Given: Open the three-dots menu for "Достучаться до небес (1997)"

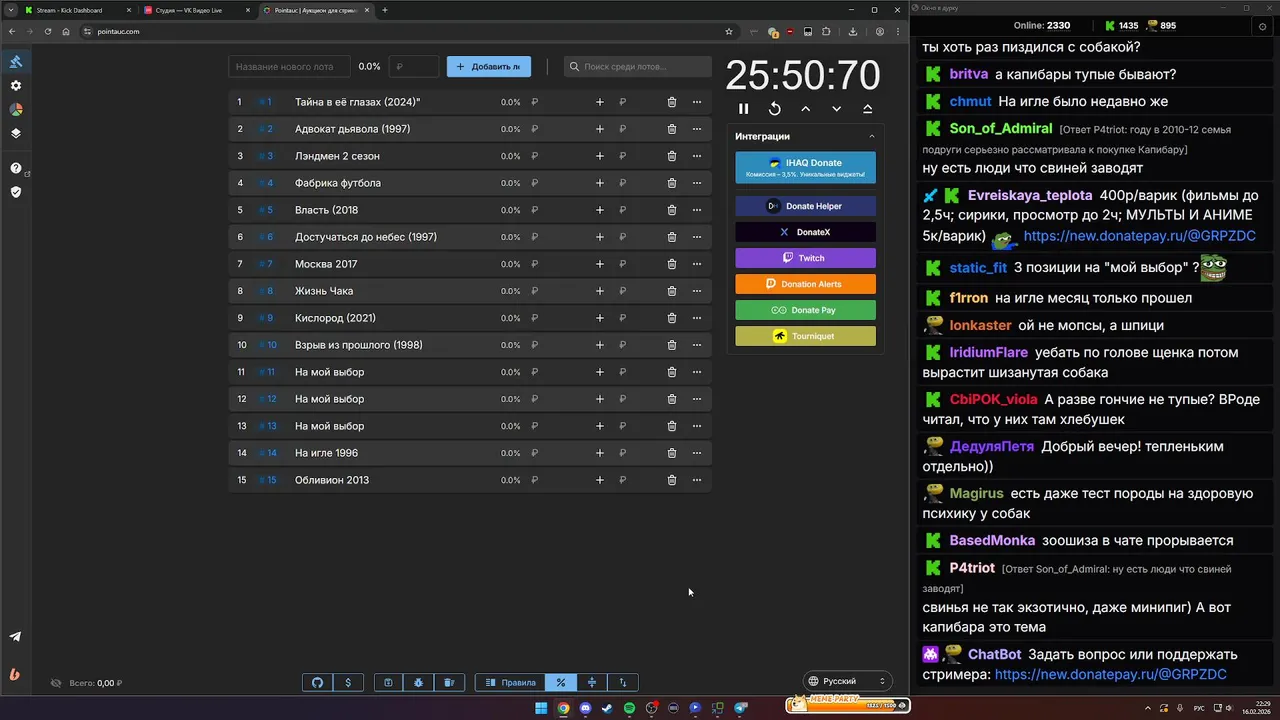Looking at the screenshot, I should pos(697,237).
